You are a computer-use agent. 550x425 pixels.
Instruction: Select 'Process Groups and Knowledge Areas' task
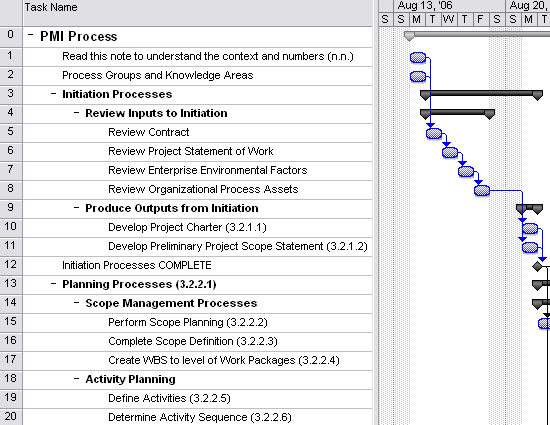coord(157,75)
